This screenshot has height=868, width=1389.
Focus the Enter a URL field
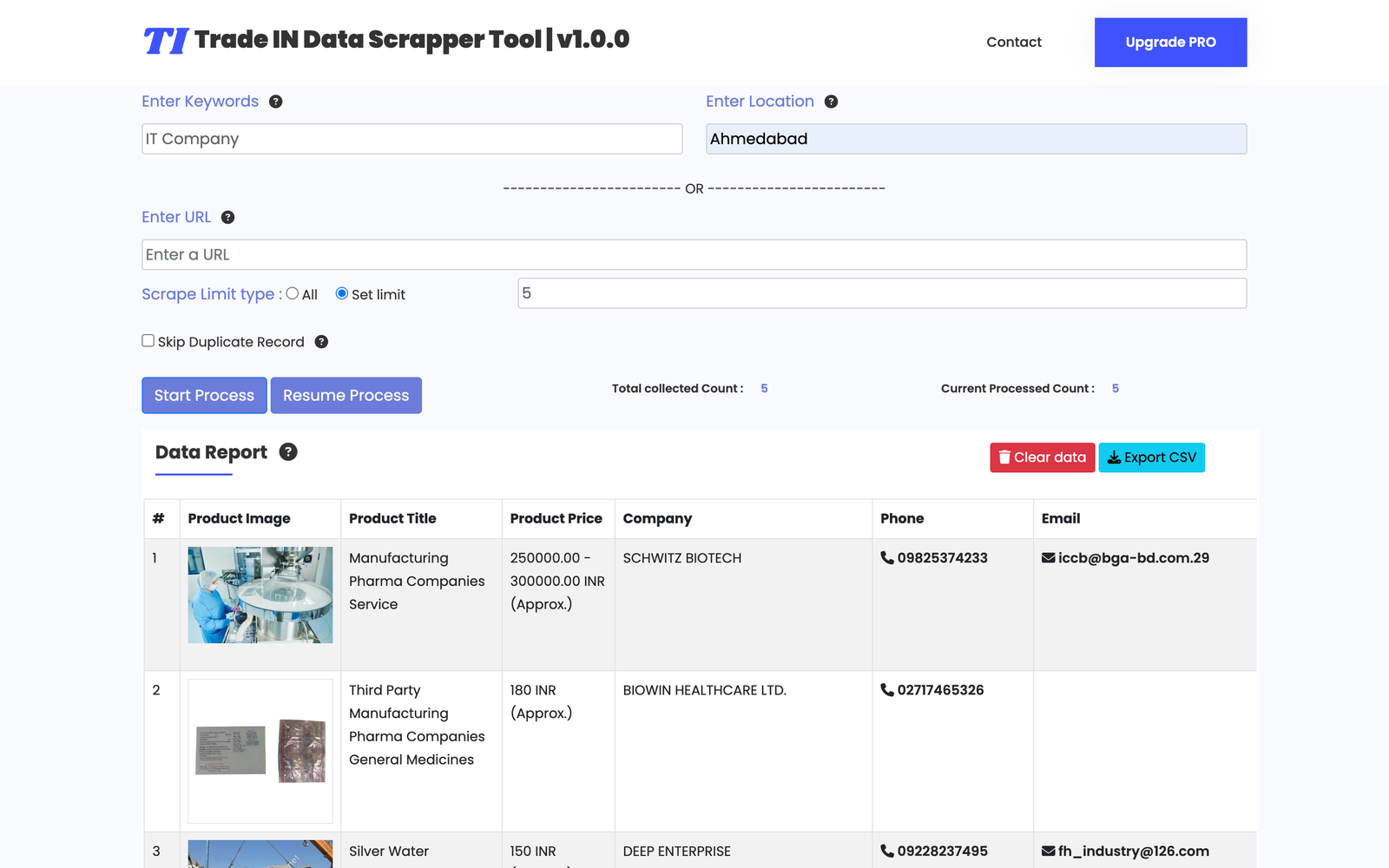[694, 254]
